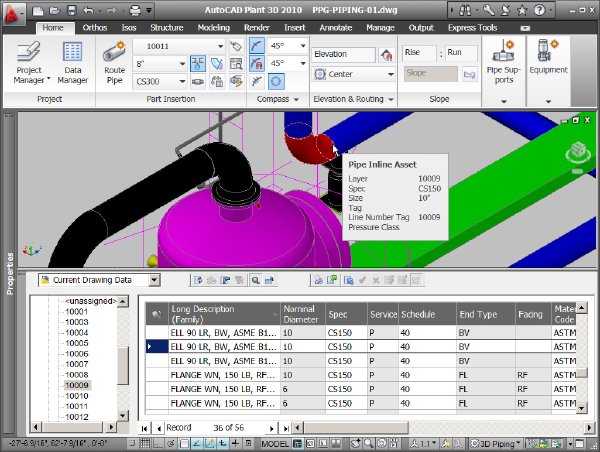Go to next record arrow

click(271, 428)
